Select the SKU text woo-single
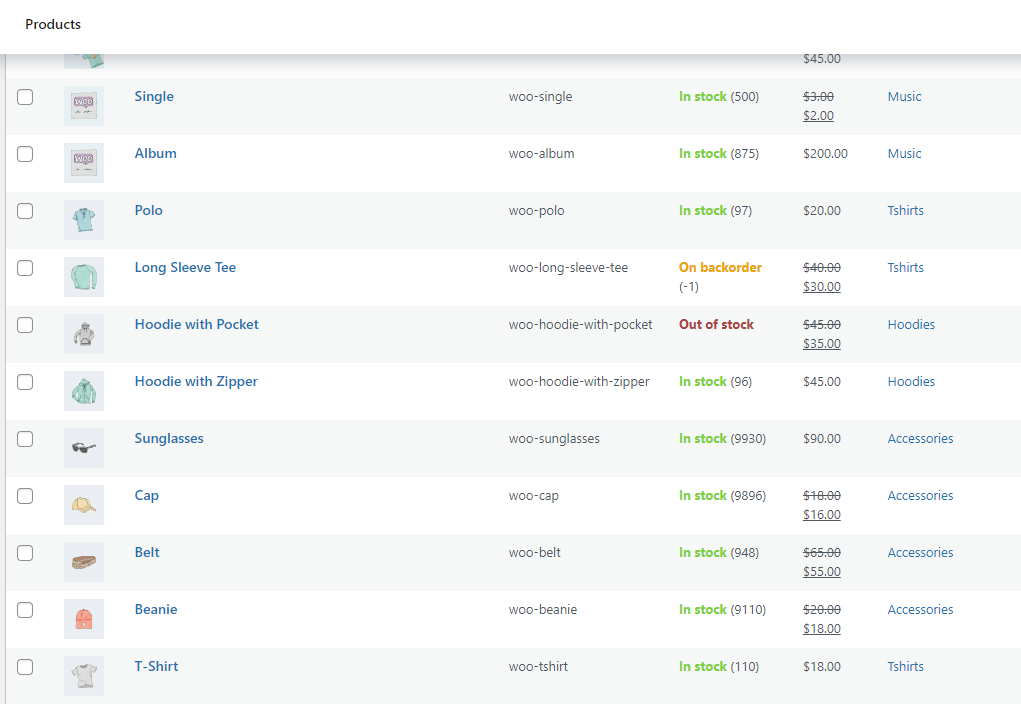Image resolution: width=1021 pixels, height=704 pixels. click(540, 96)
